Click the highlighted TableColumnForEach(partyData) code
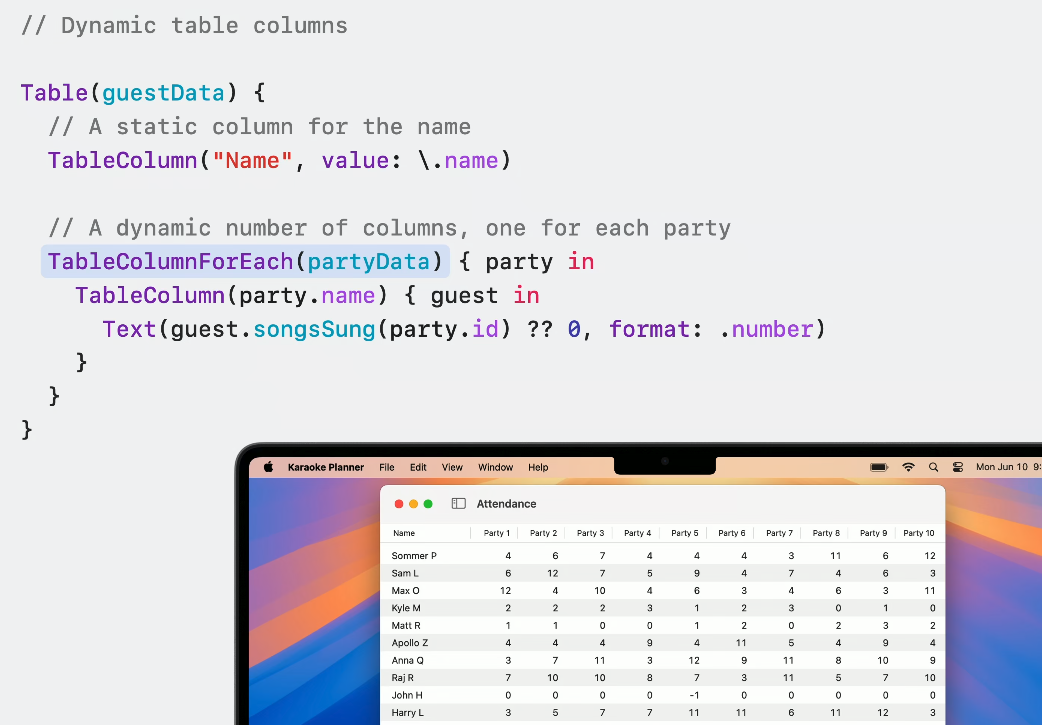This screenshot has height=725, width=1042. point(245,261)
